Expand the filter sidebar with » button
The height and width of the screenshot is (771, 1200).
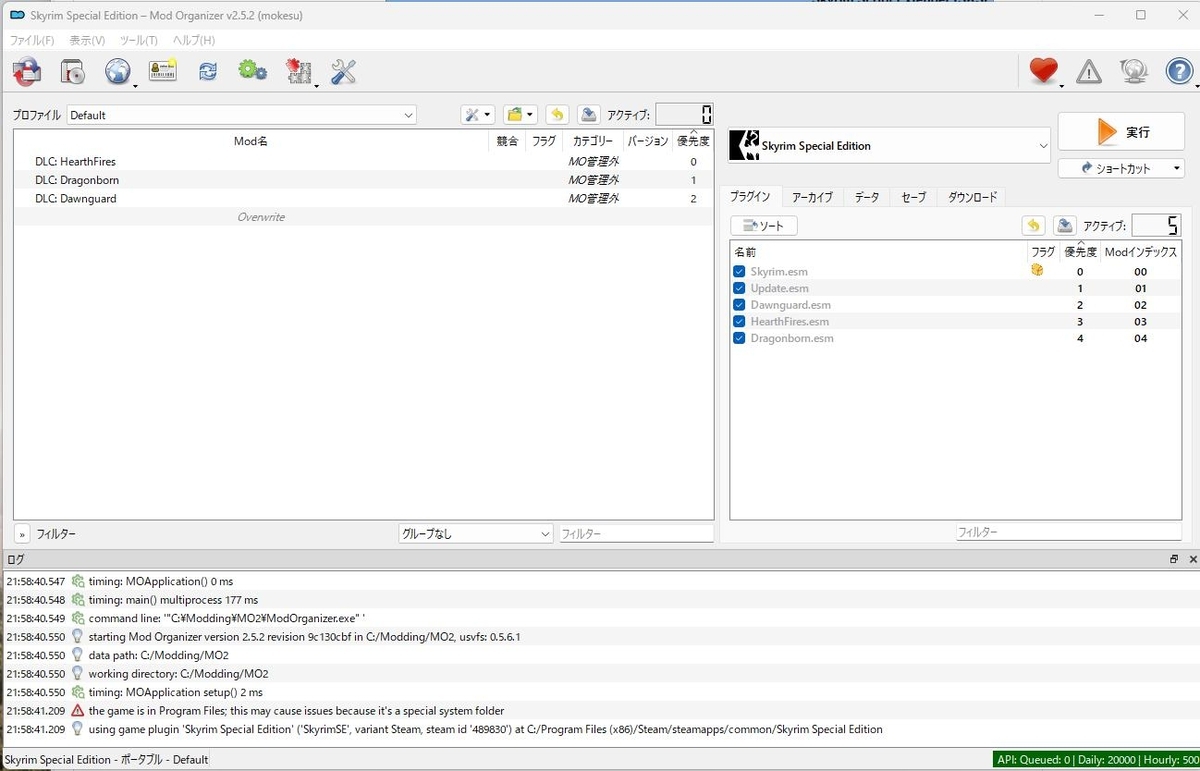22,534
